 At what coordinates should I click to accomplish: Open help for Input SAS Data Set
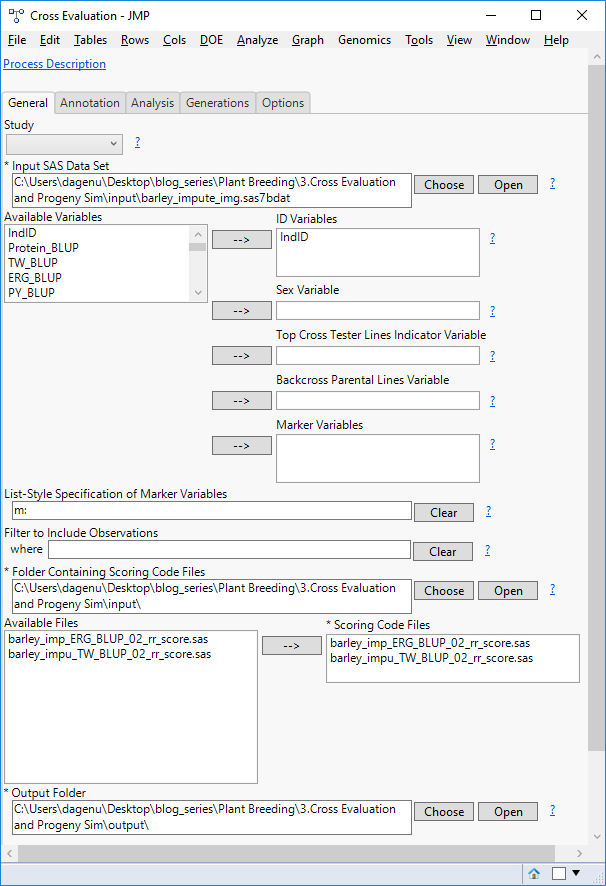coord(552,184)
